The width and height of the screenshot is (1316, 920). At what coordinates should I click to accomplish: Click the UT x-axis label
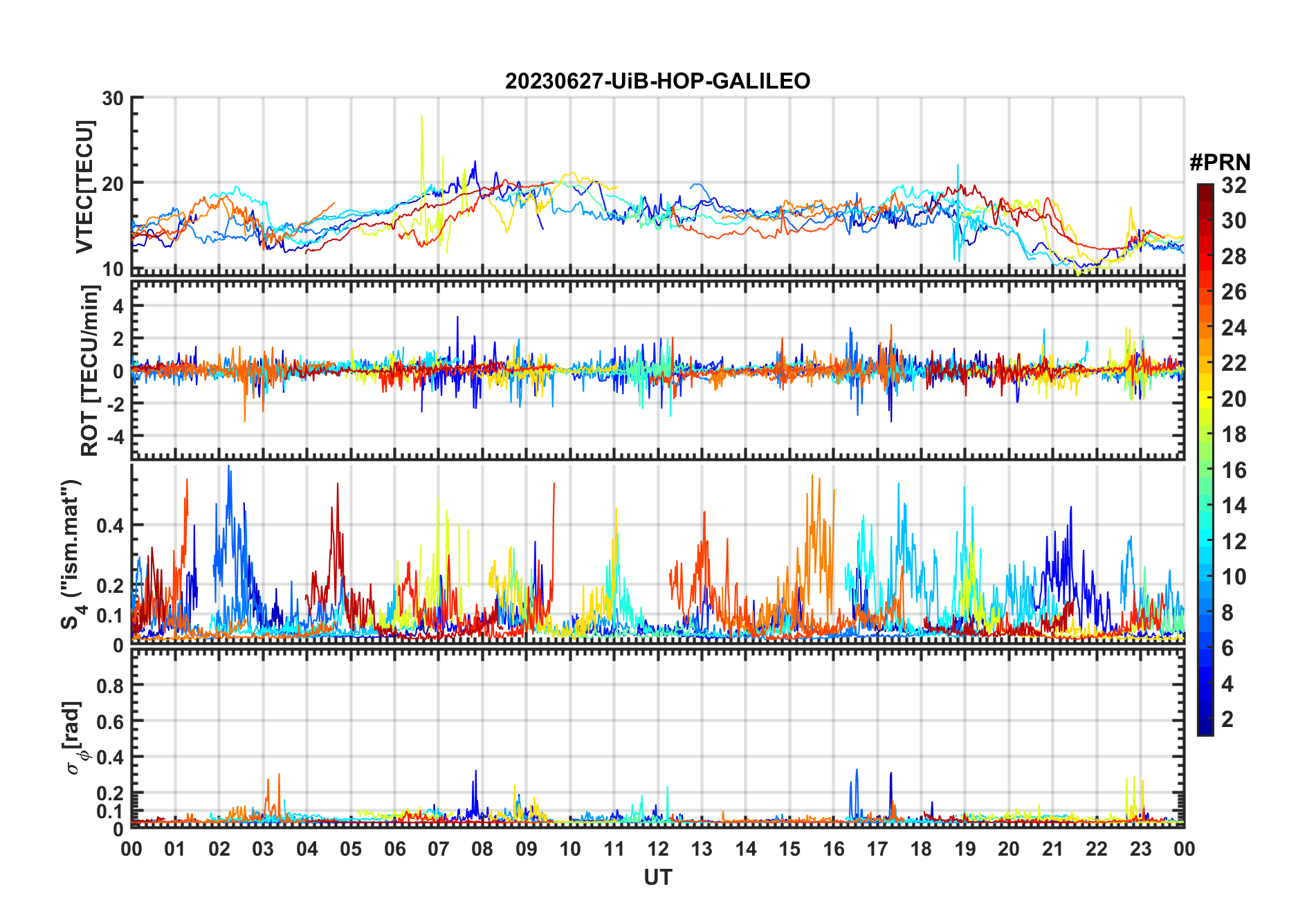[x=657, y=877]
